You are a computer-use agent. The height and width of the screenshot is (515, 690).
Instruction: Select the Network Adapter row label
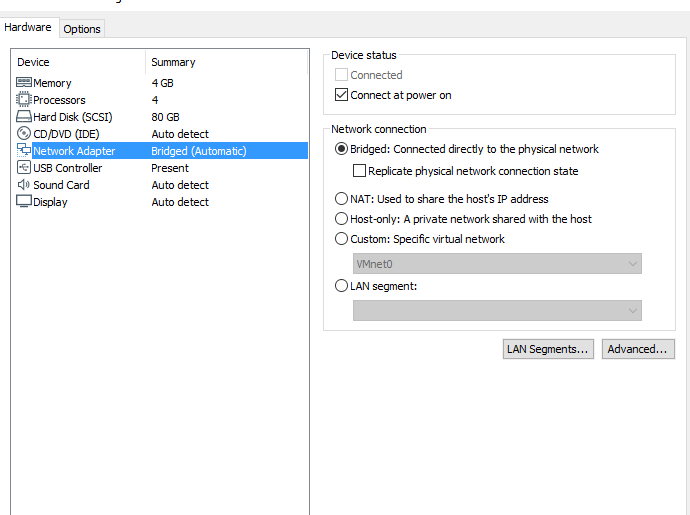tap(74, 151)
